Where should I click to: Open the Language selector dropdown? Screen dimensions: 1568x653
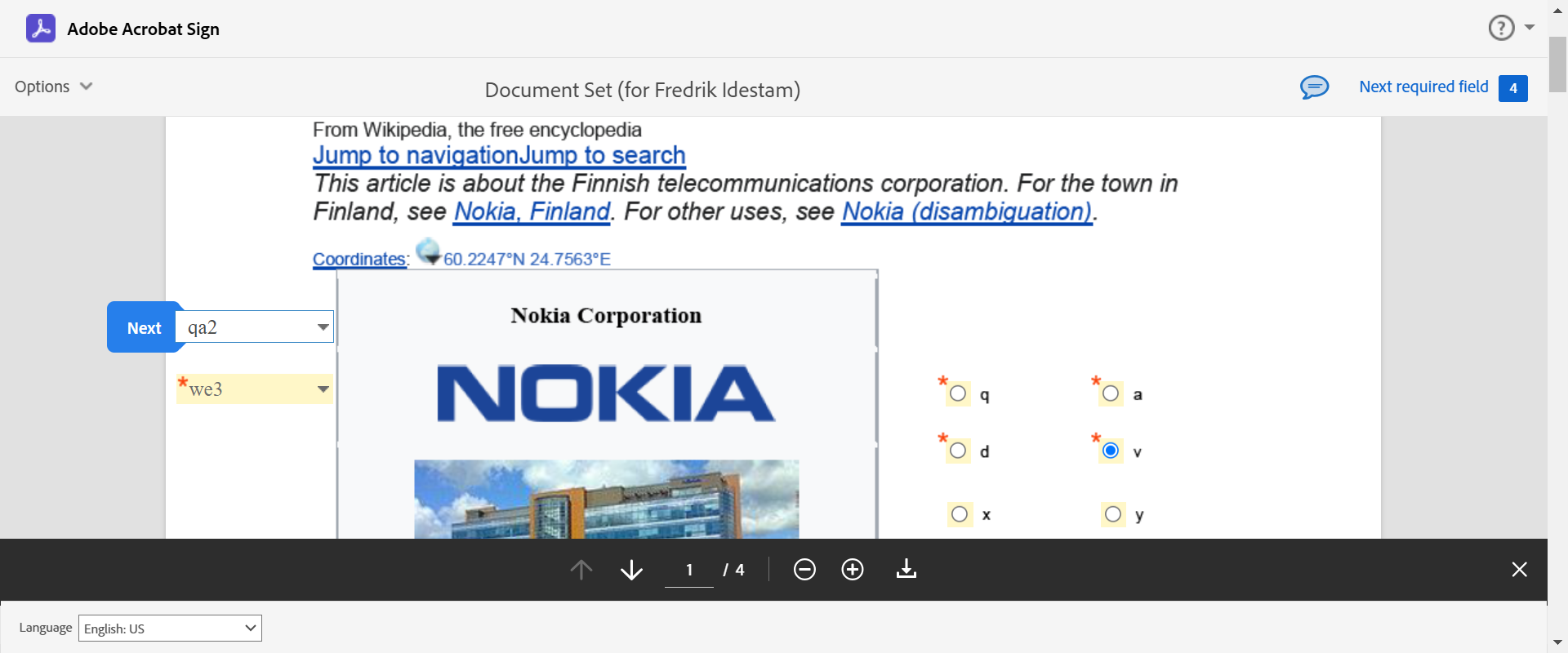pos(170,629)
